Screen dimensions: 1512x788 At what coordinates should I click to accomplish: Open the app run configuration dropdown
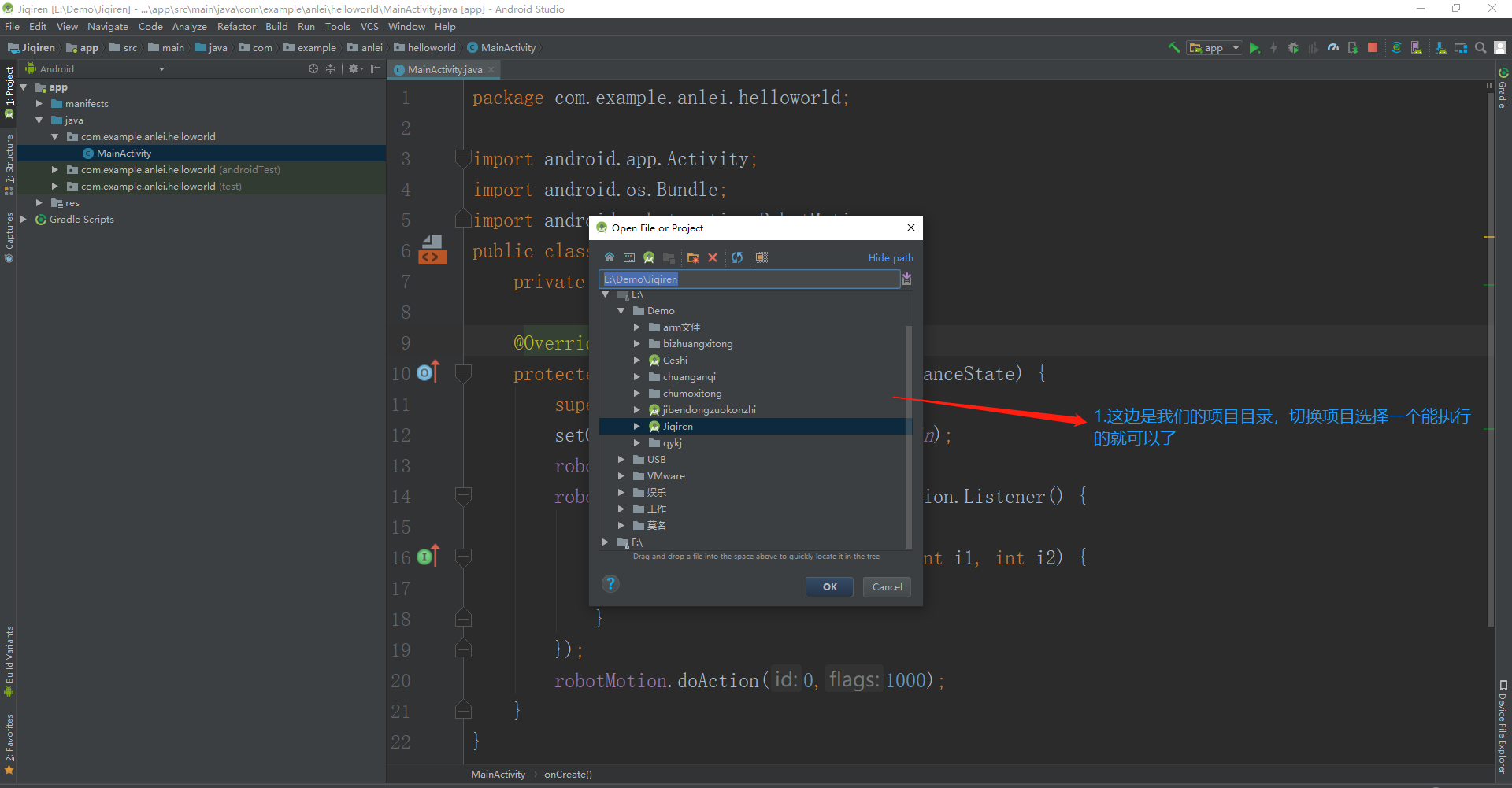coord(1215,47)
